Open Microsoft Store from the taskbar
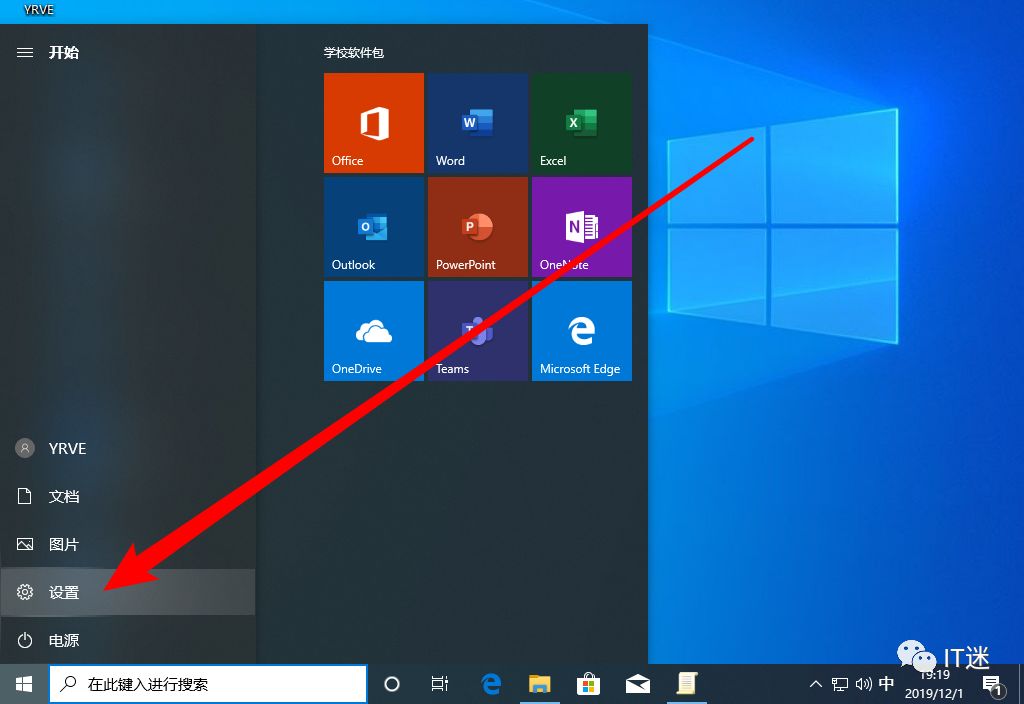The height and width of the screenshot is (704, 1024). [588, 684]
